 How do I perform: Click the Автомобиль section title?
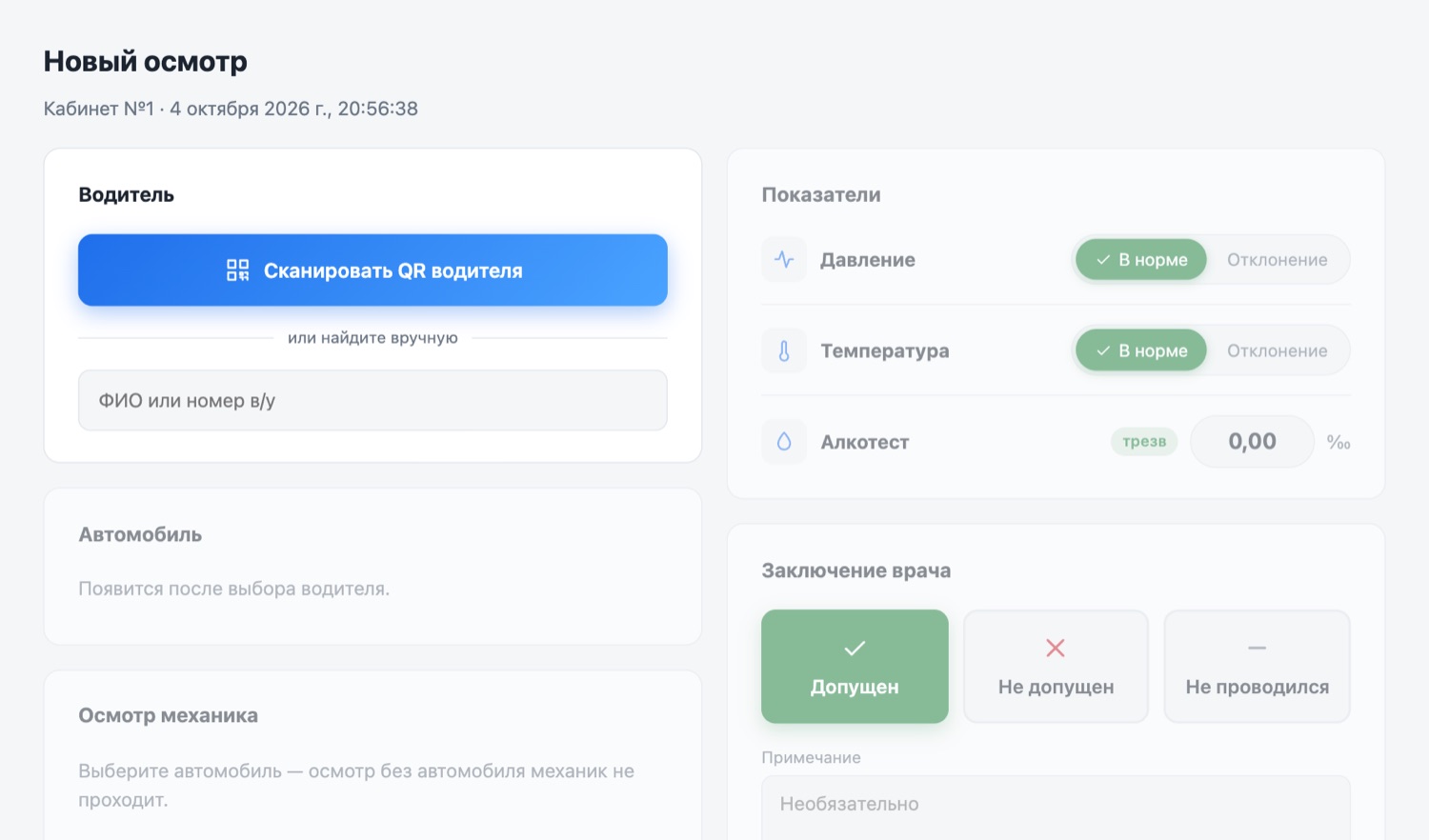tap(140, 534)
